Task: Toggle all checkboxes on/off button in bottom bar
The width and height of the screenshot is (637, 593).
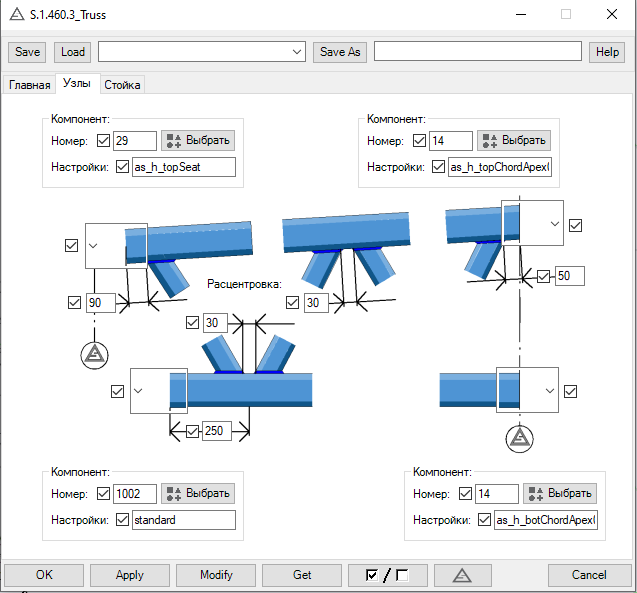Action: pos(387,575)
